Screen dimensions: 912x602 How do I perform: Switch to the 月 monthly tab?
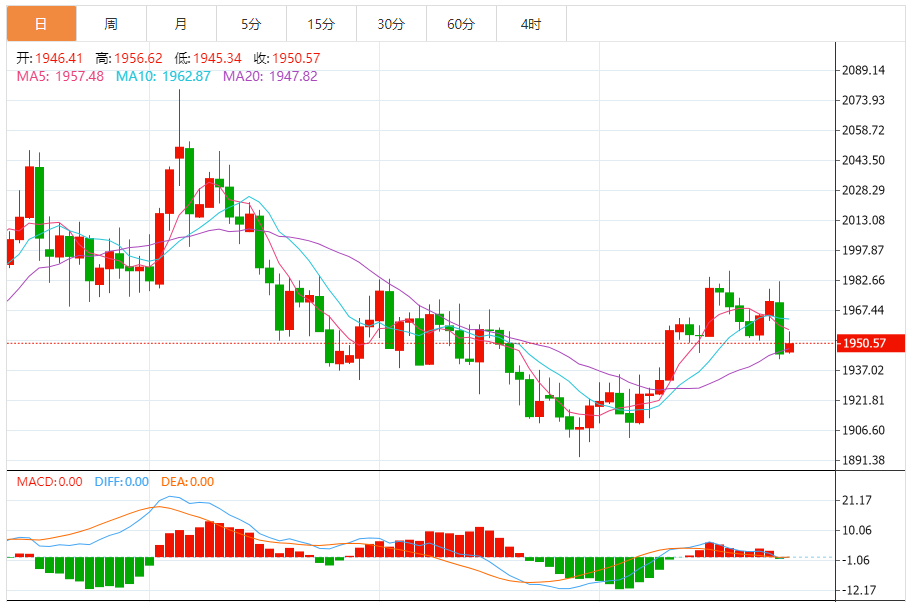point(181,24)
